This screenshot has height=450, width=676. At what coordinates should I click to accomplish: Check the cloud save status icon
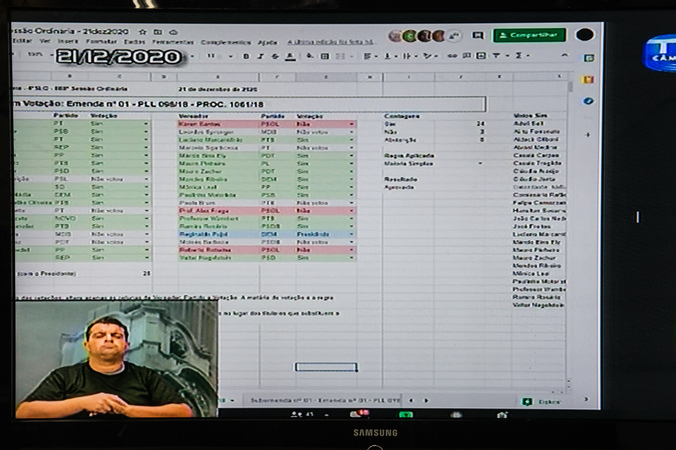(x=173, y=32)
